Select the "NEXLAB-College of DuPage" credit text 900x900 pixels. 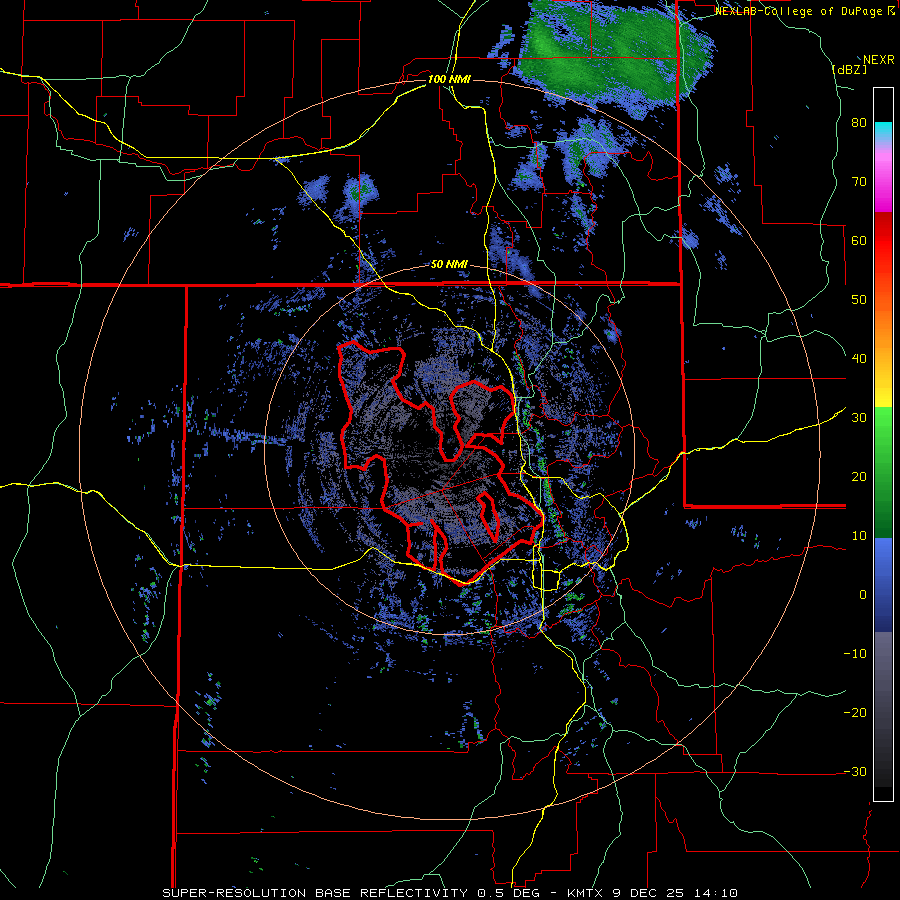(x=800, y=11)
